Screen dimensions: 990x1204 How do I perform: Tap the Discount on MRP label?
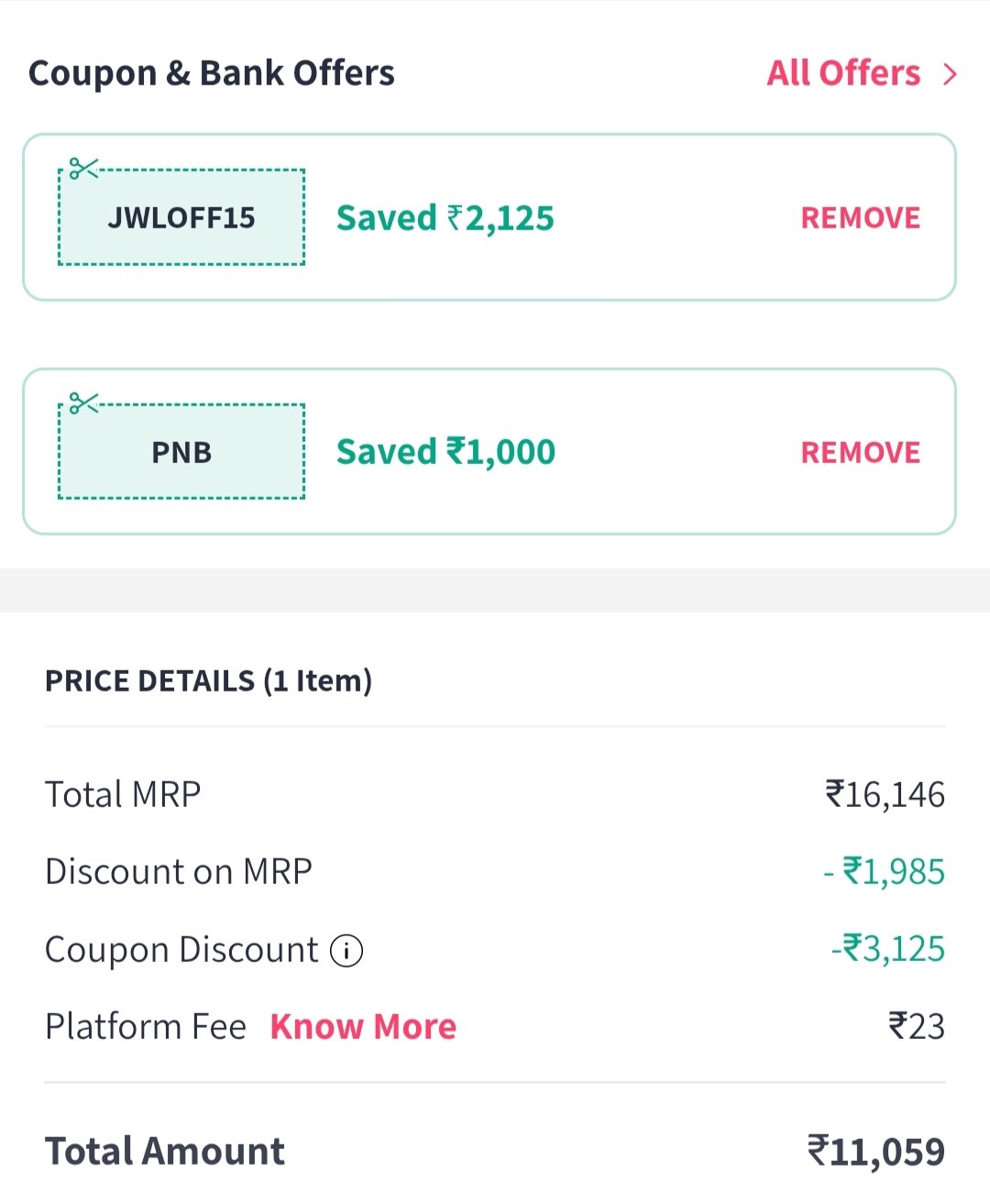179,871
